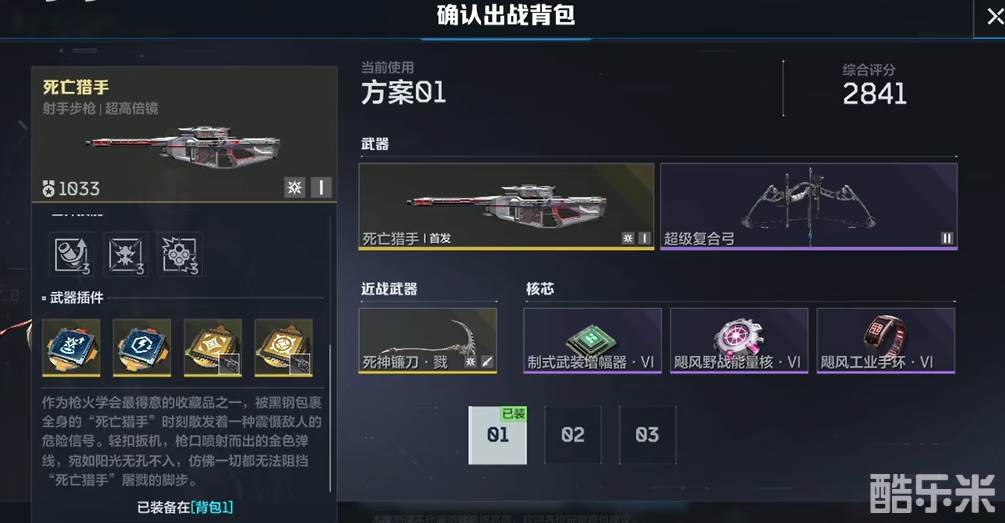Click the first skill icon with arrow
The height and width of the screenshot is (523, 1005).
[x=71, y=255]
